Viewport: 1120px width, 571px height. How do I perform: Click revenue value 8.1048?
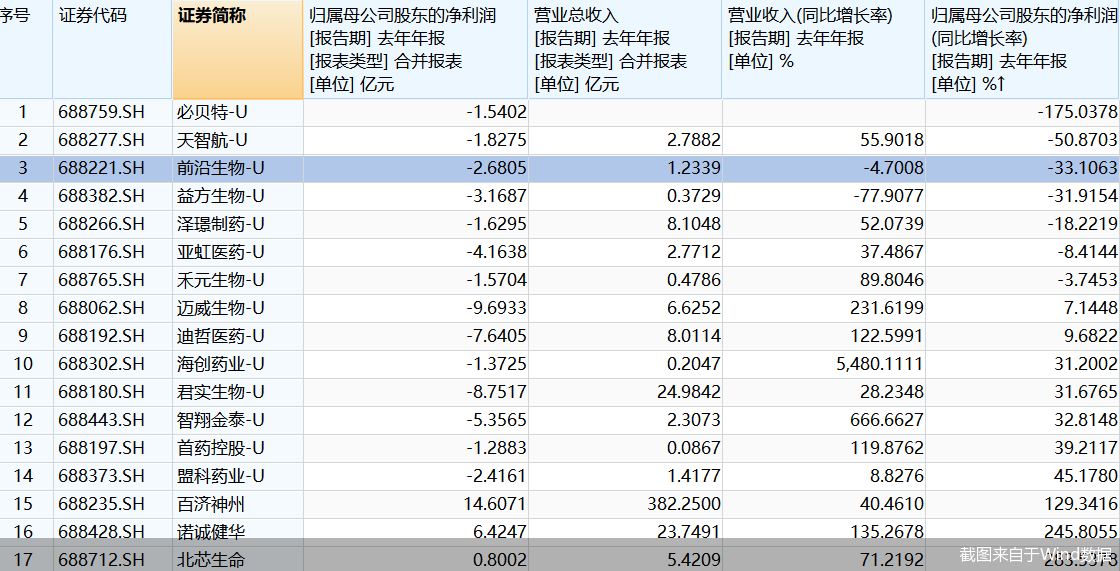point(694,224)
